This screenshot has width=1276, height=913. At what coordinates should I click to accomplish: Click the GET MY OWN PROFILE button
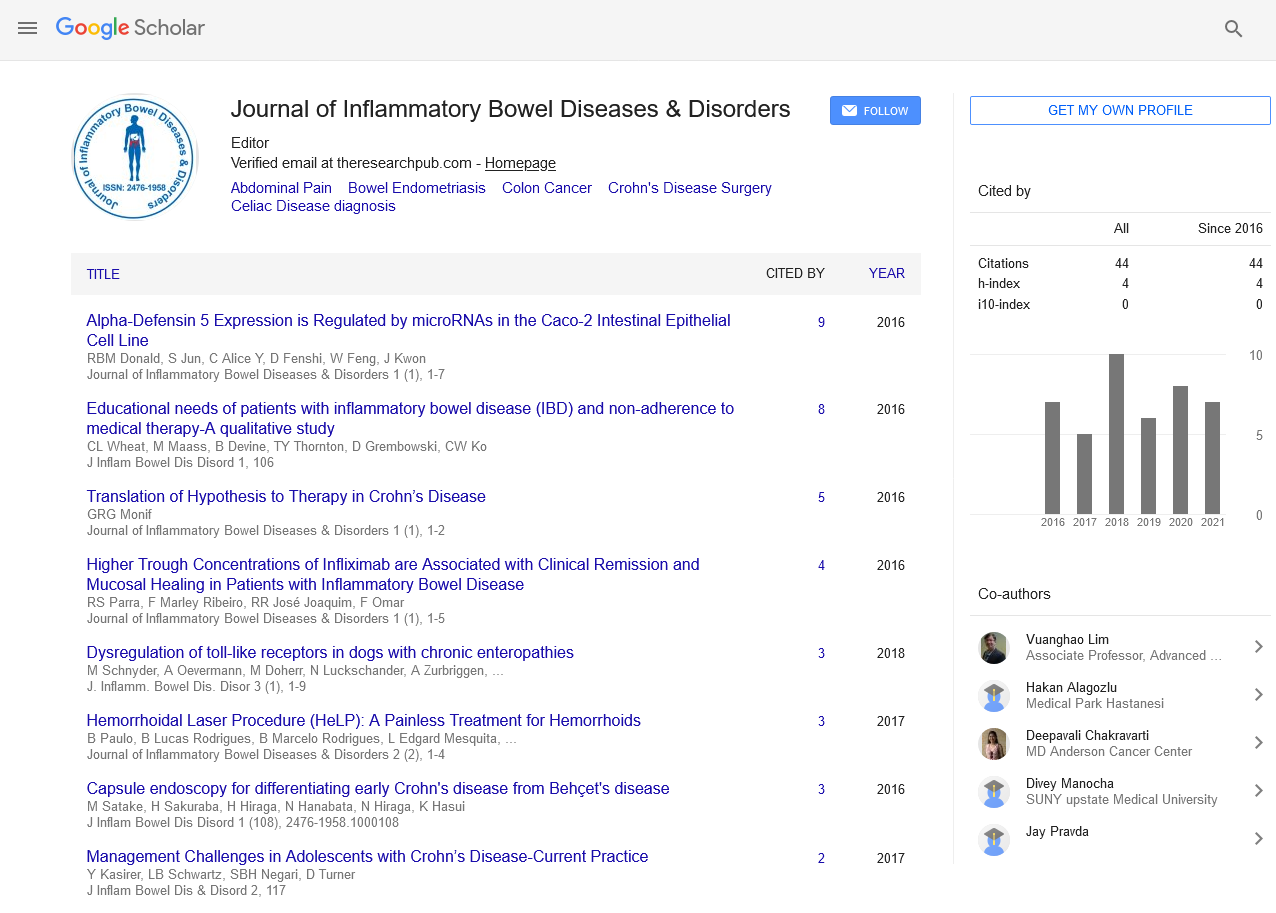[1119, 110]
